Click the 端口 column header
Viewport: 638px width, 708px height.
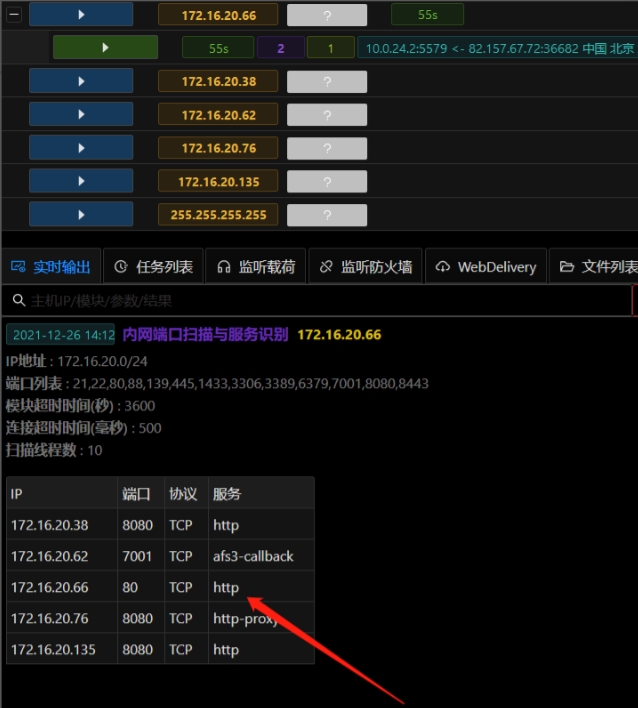(141, 493)
